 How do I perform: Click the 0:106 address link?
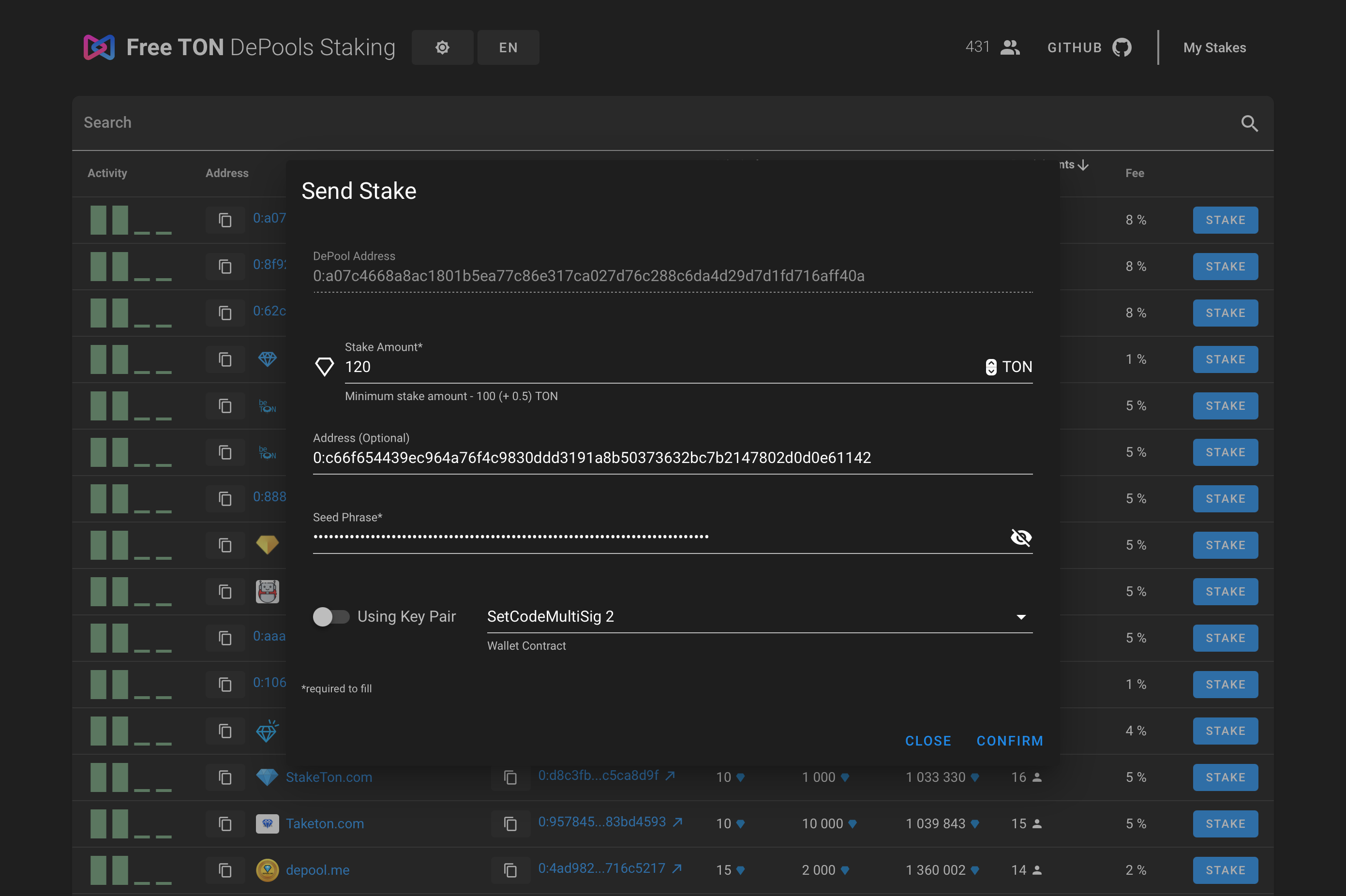pyautogui.click(x=269, y=682)
